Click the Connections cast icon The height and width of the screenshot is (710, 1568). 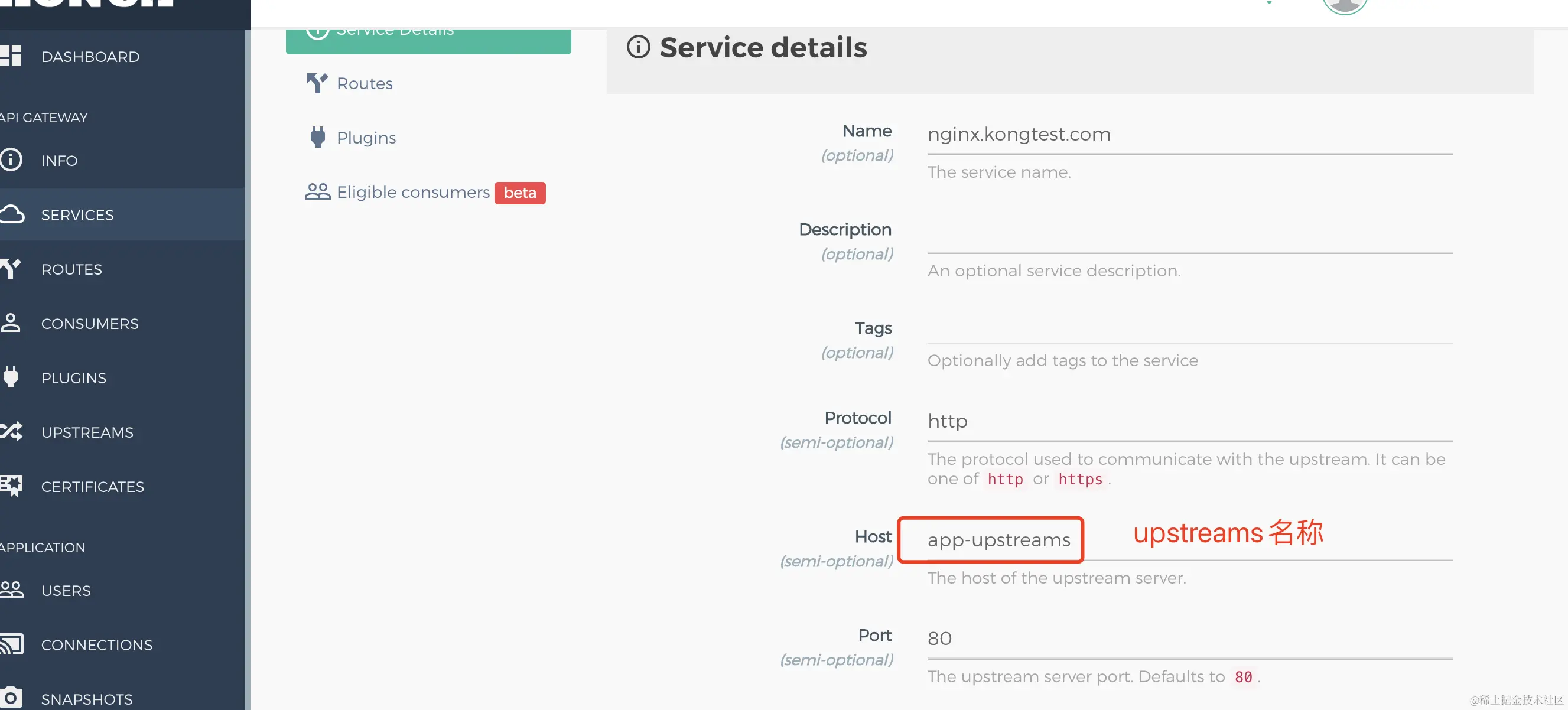[x=11, y=644]
